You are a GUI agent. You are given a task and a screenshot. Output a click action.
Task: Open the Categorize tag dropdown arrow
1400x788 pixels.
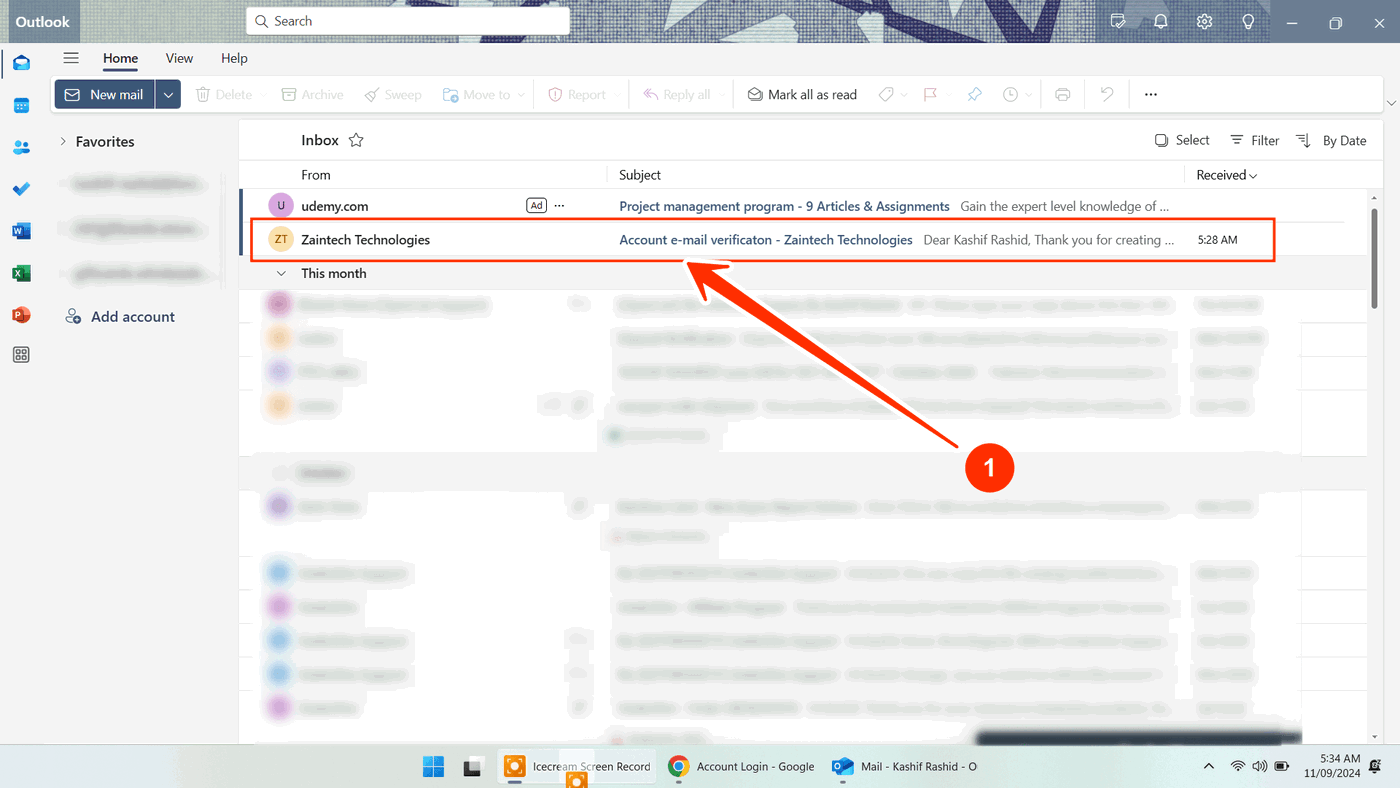[904, 95]
